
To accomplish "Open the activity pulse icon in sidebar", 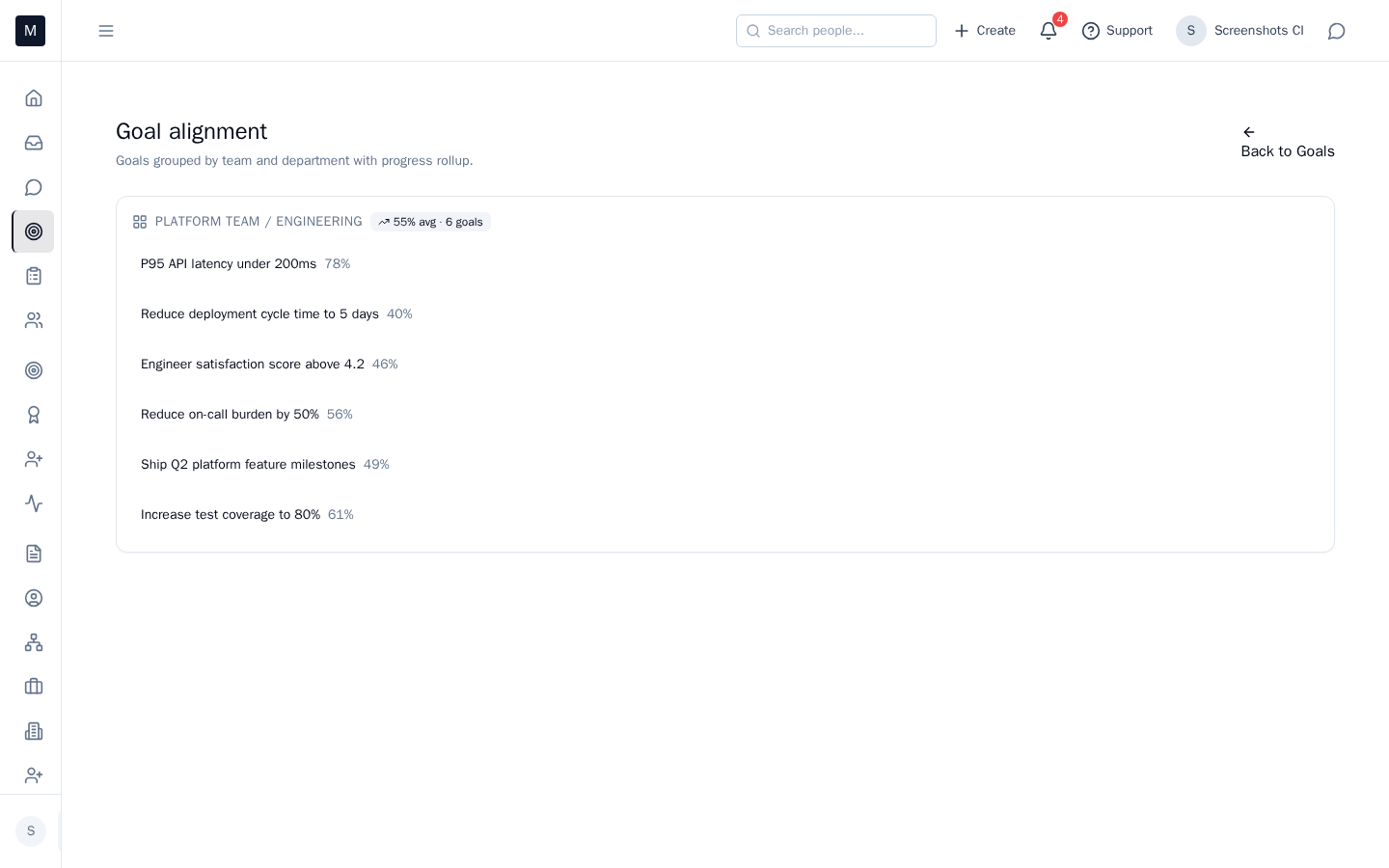I will (x=34, y=503).
